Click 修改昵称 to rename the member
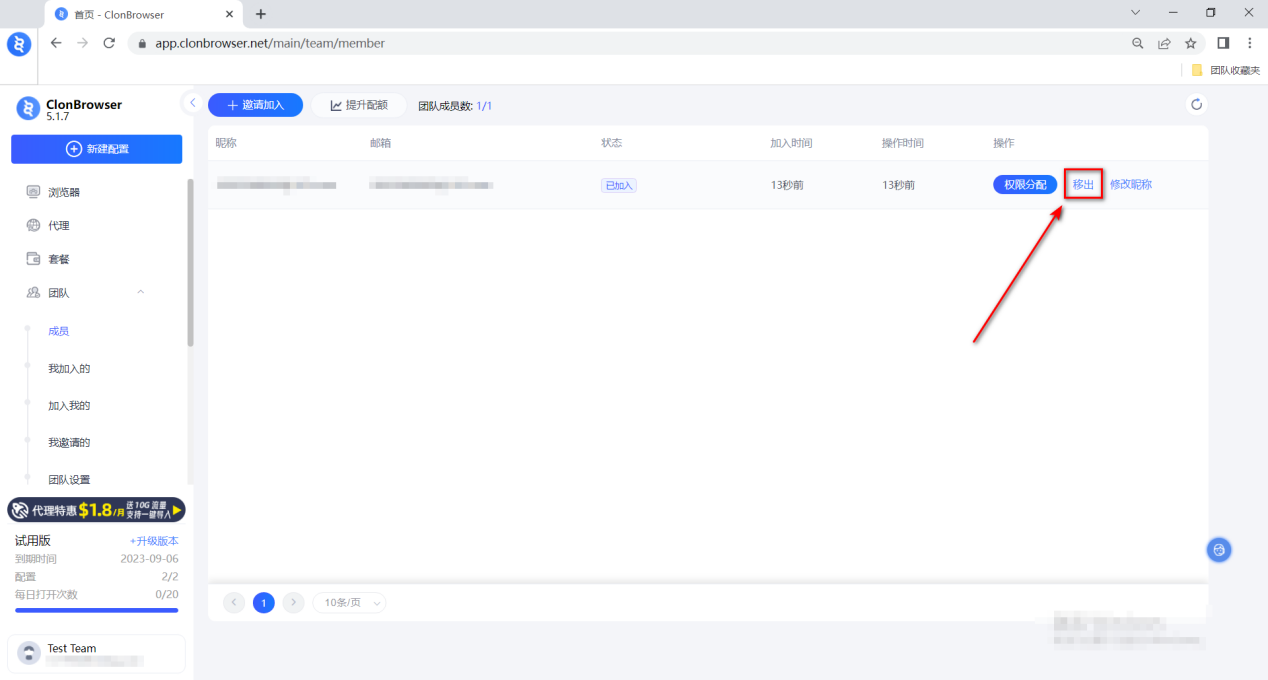The width and height of the screenshot is (1268, 680). pos(1131,185)
